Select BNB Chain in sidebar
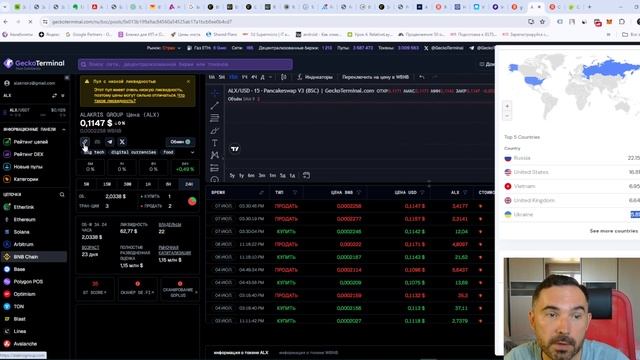Screen dimensions: 640x360 click(34, 257)
